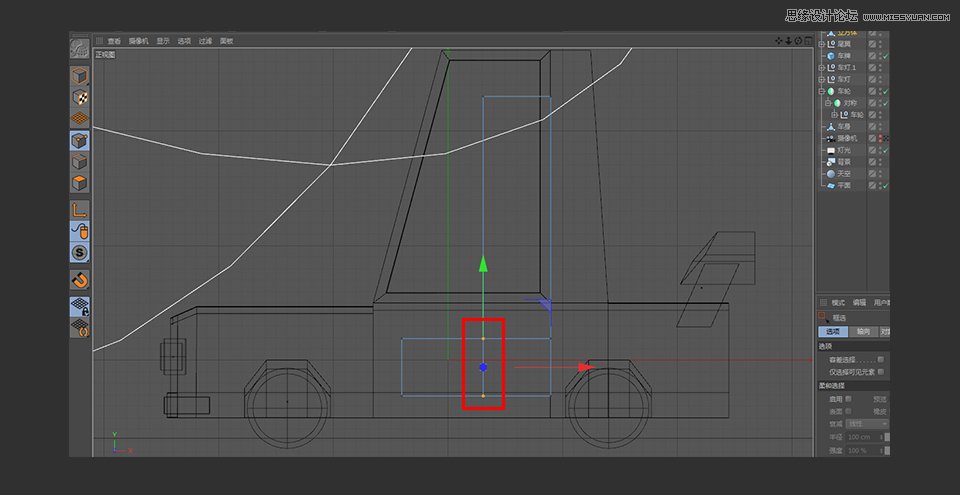Viewport: 960px width, 495px height.
Task: Click the viewport layout toggle icon
Action: coord(808,40)
